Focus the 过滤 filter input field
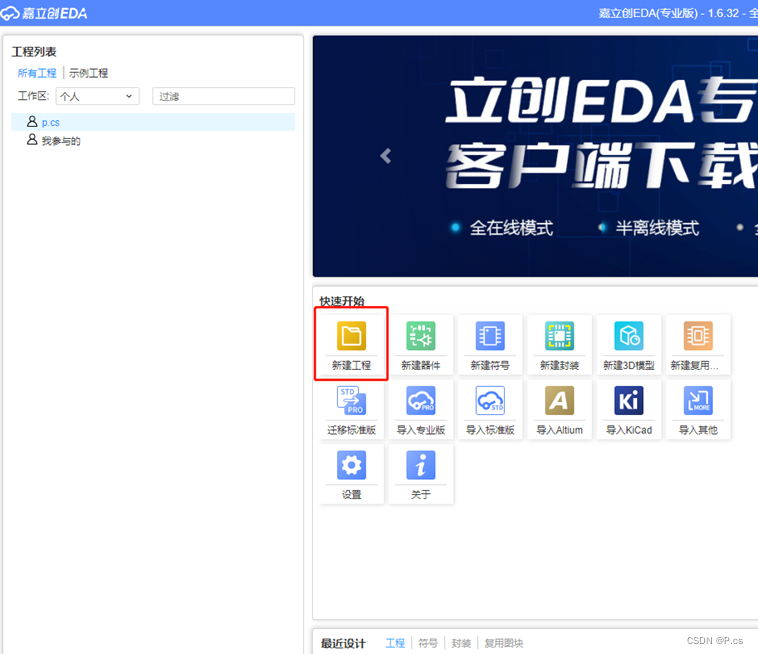This screenshot has height=654, width=758. click(x=223, y=96)
